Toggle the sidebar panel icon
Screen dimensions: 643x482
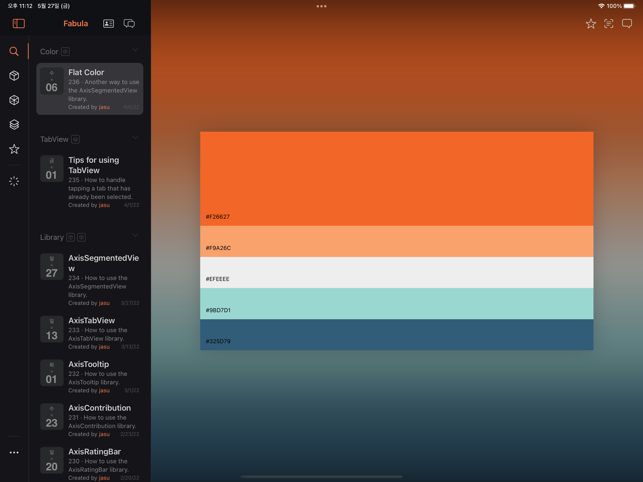pos(18,23)
